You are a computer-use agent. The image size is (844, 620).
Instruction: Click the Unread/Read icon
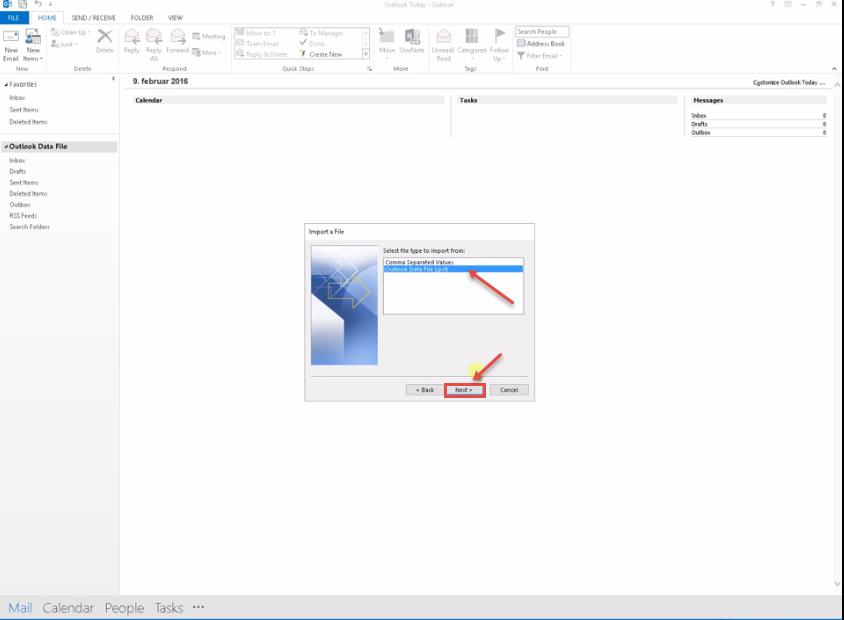443,37
